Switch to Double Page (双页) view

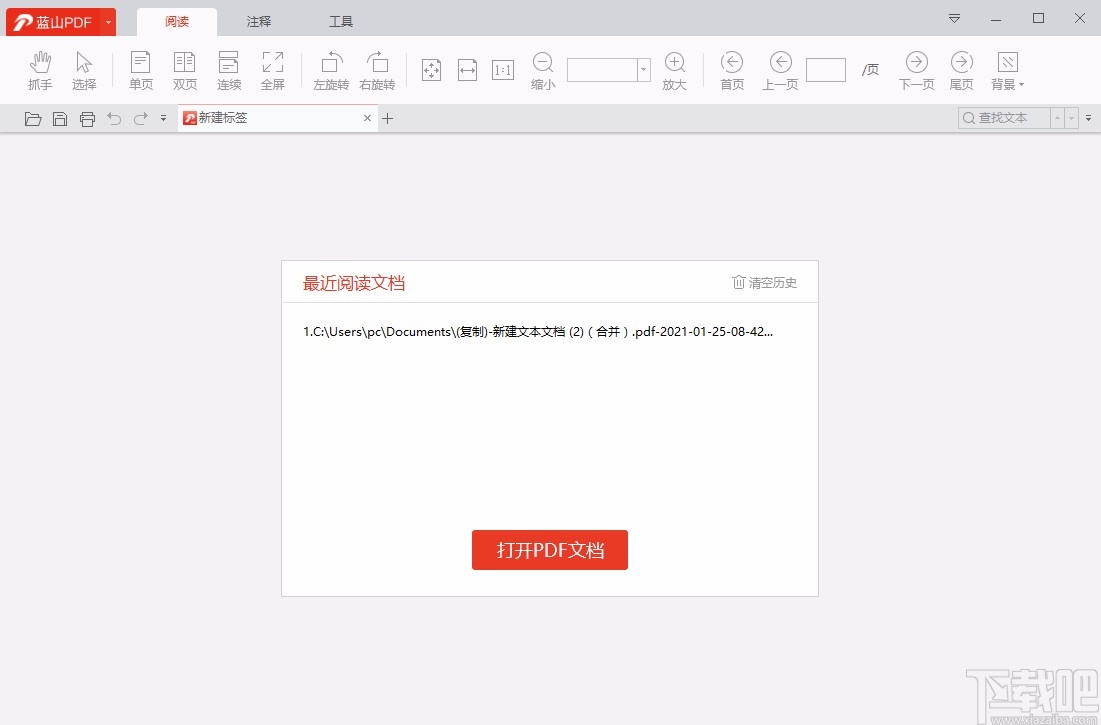point(185,71)
